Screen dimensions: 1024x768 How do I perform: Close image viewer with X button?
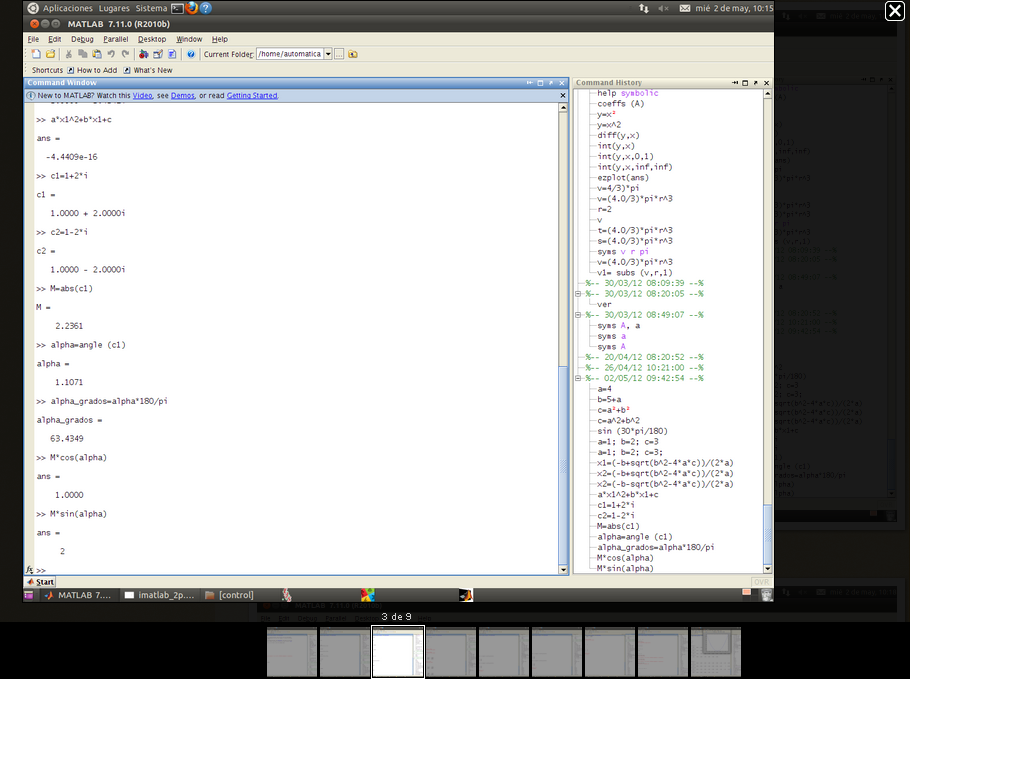[x=895, y=11]
